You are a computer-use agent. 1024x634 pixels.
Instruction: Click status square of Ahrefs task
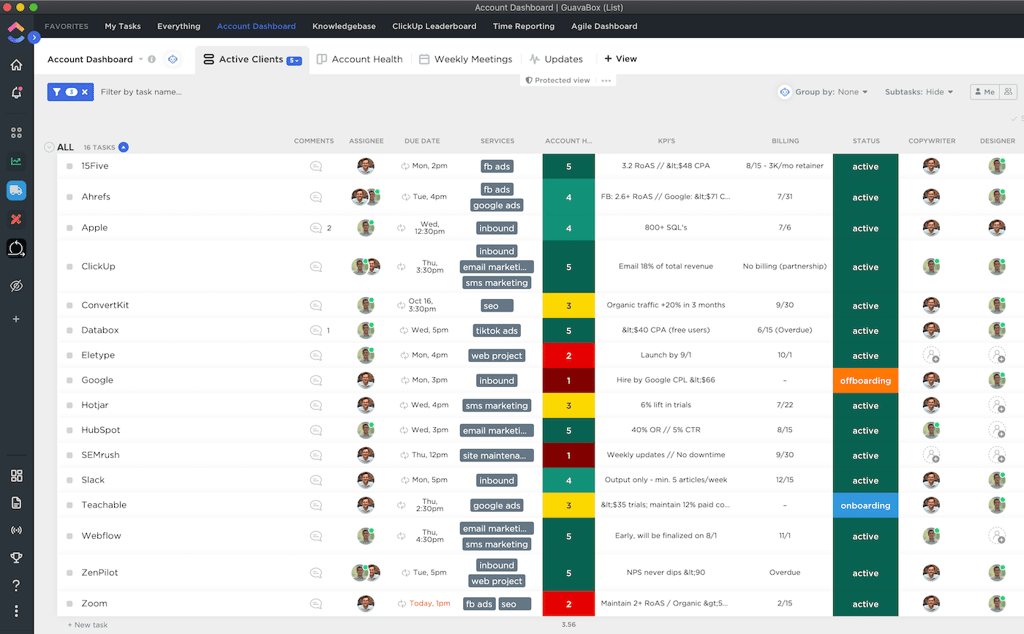69,197
